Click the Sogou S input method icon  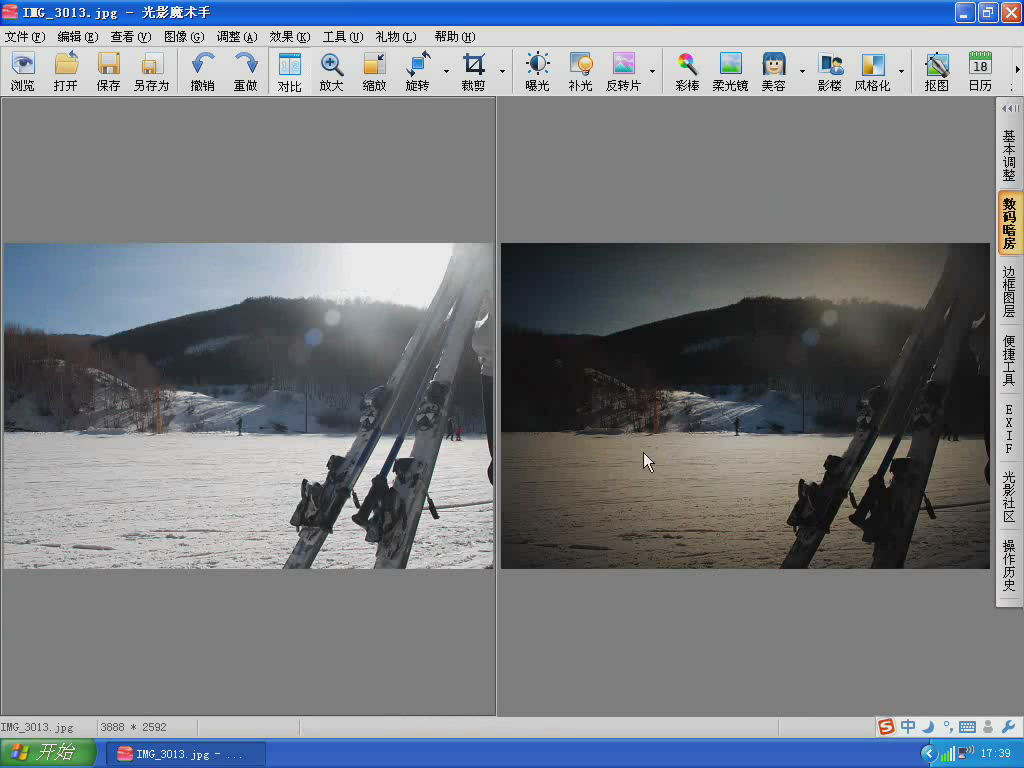886,726
